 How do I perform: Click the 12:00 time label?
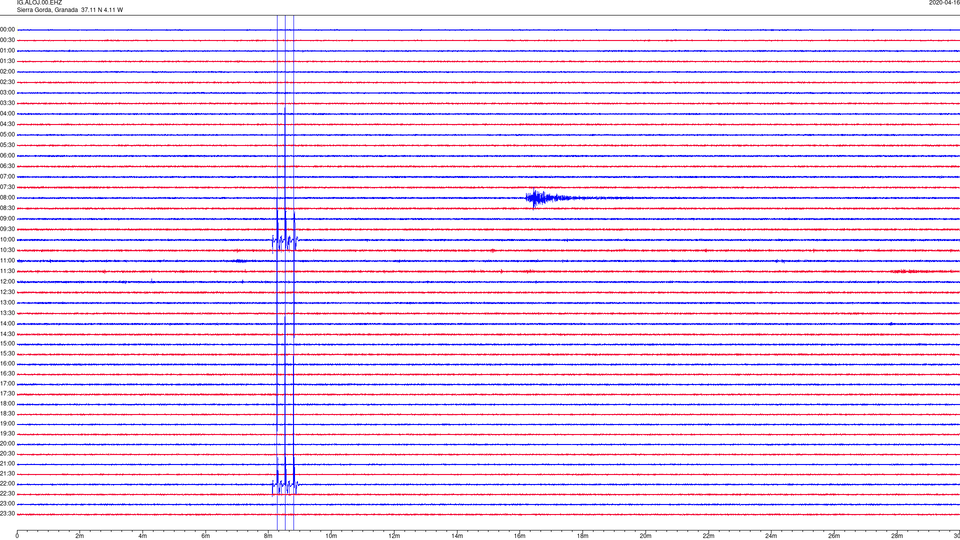(x=7, y=282)
